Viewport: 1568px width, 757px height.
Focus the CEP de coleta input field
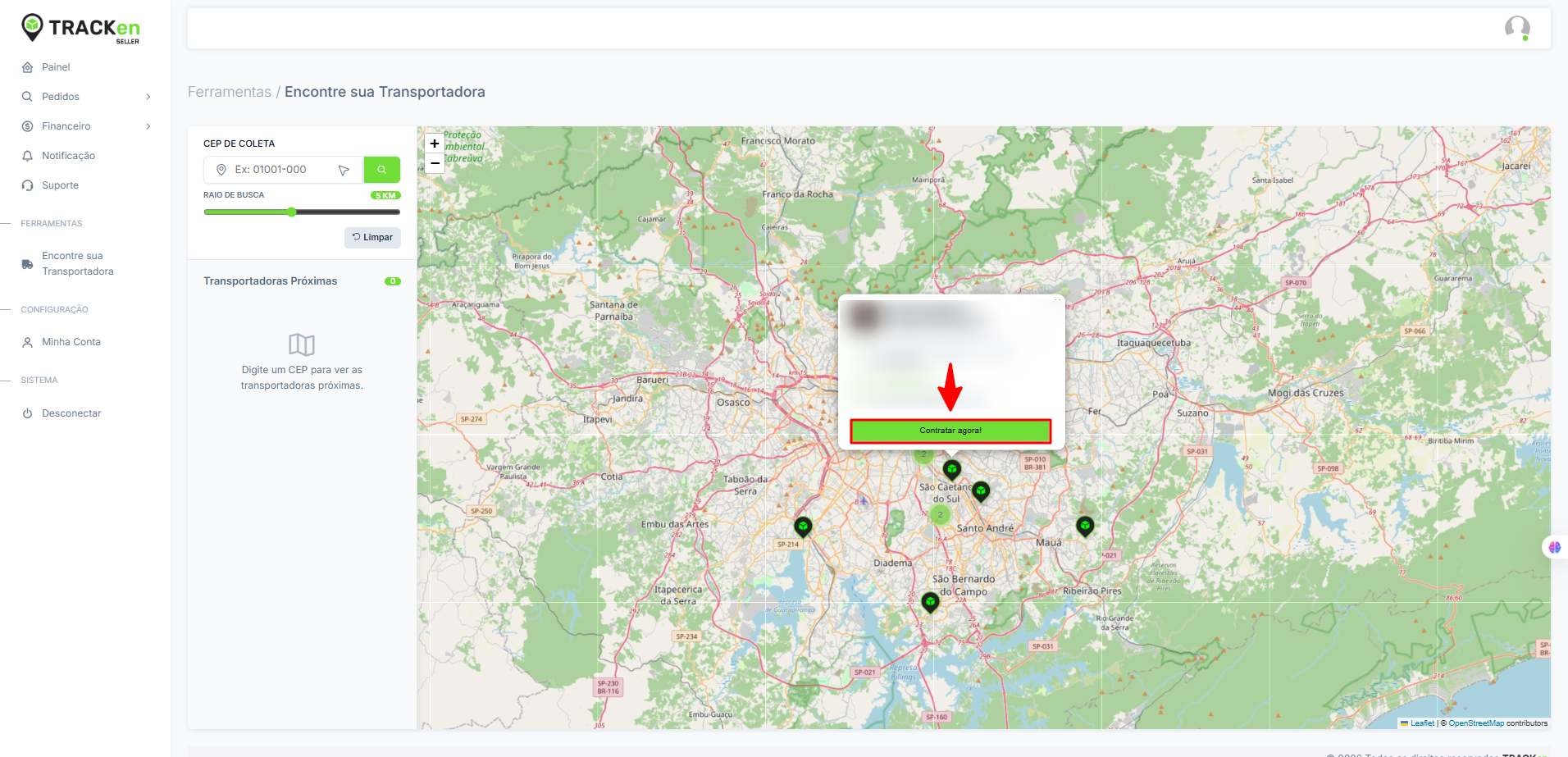[x=283, y=170]
